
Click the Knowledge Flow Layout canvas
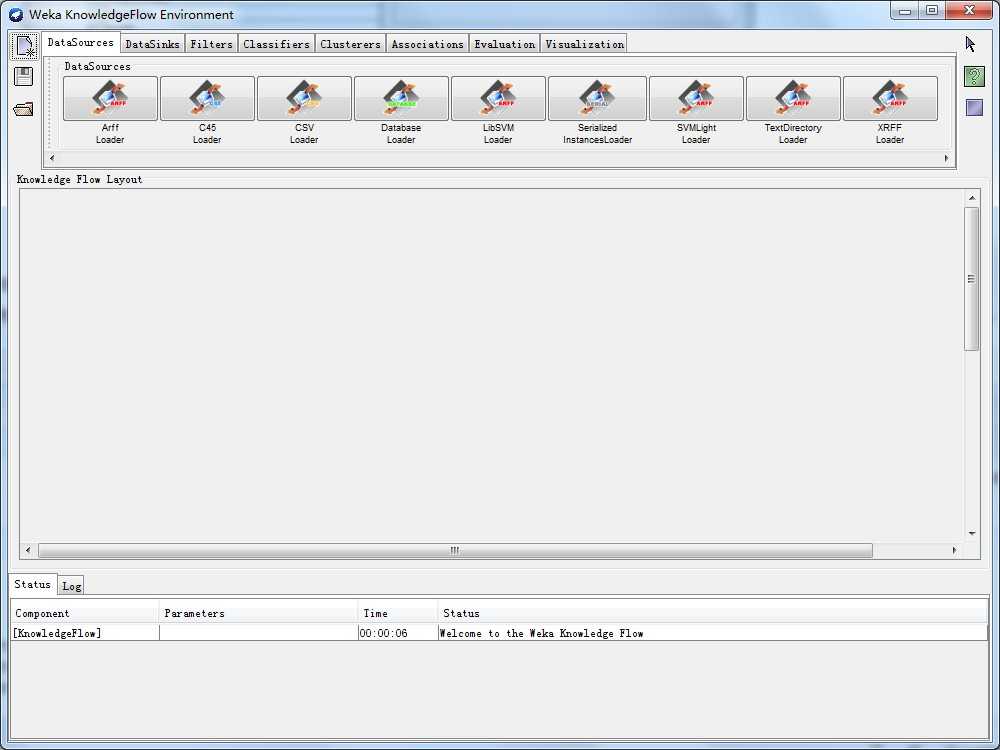coord(491,365)
